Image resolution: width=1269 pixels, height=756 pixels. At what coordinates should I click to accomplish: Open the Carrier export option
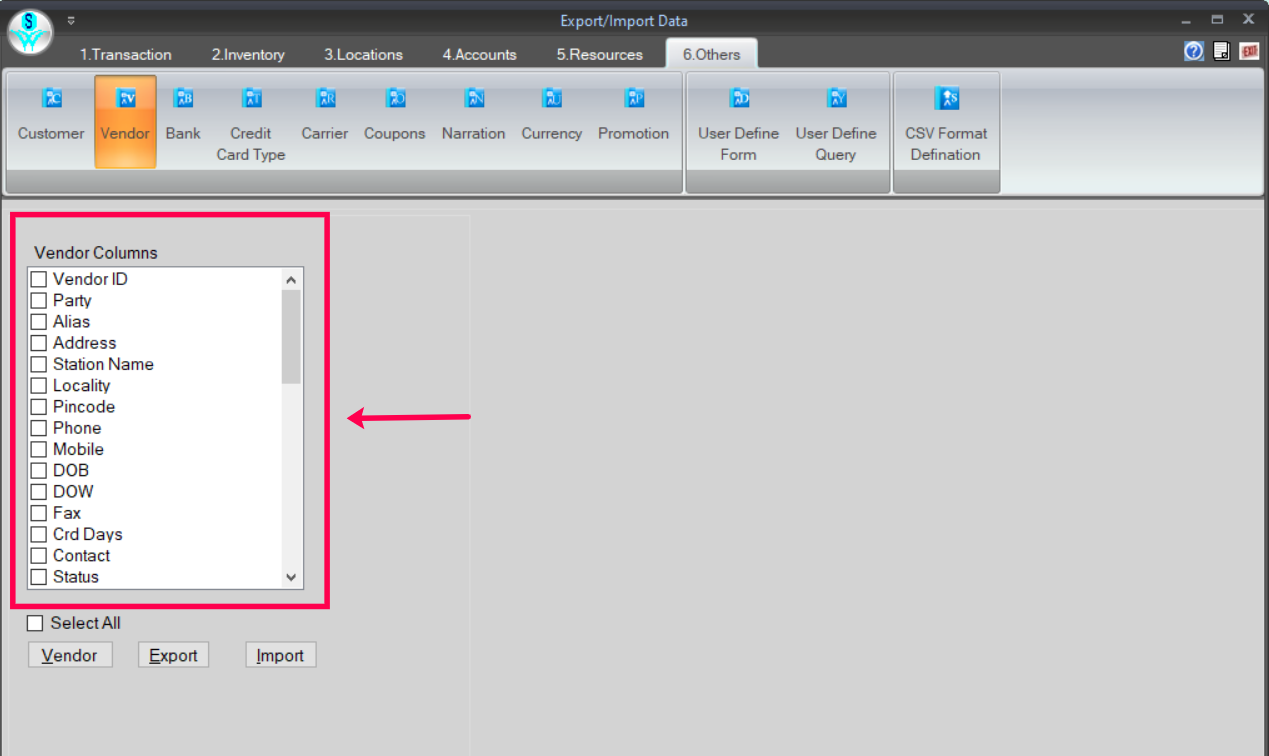(325, 121)
